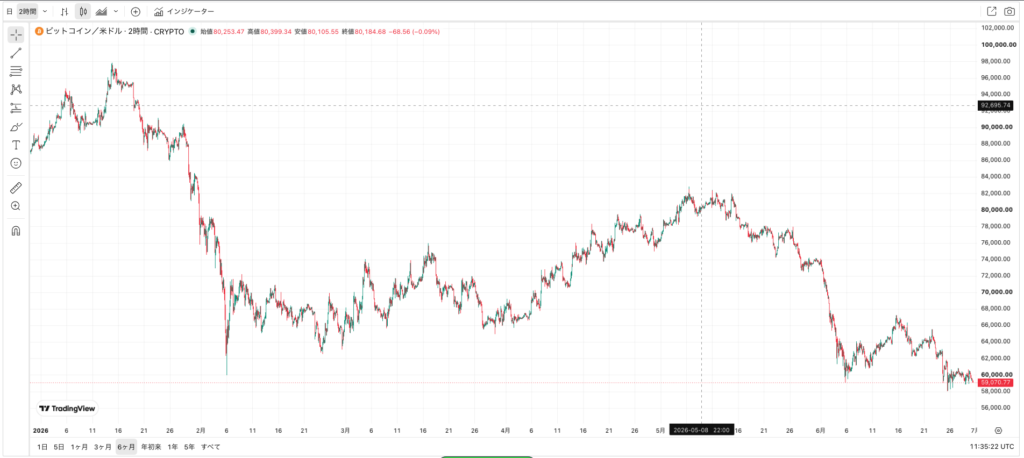Switch to candlestick chart style
Image resolution: width=1024 pixels, height=458 pixels.
point(83,12)
